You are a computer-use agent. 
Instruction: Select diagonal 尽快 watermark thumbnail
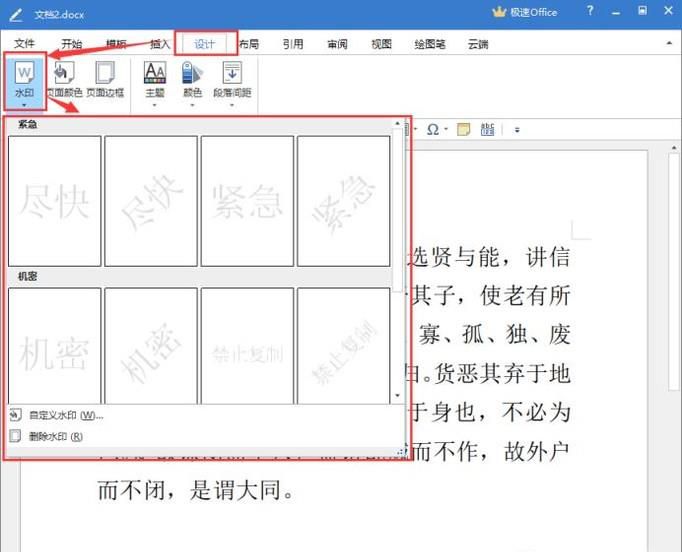151,201
